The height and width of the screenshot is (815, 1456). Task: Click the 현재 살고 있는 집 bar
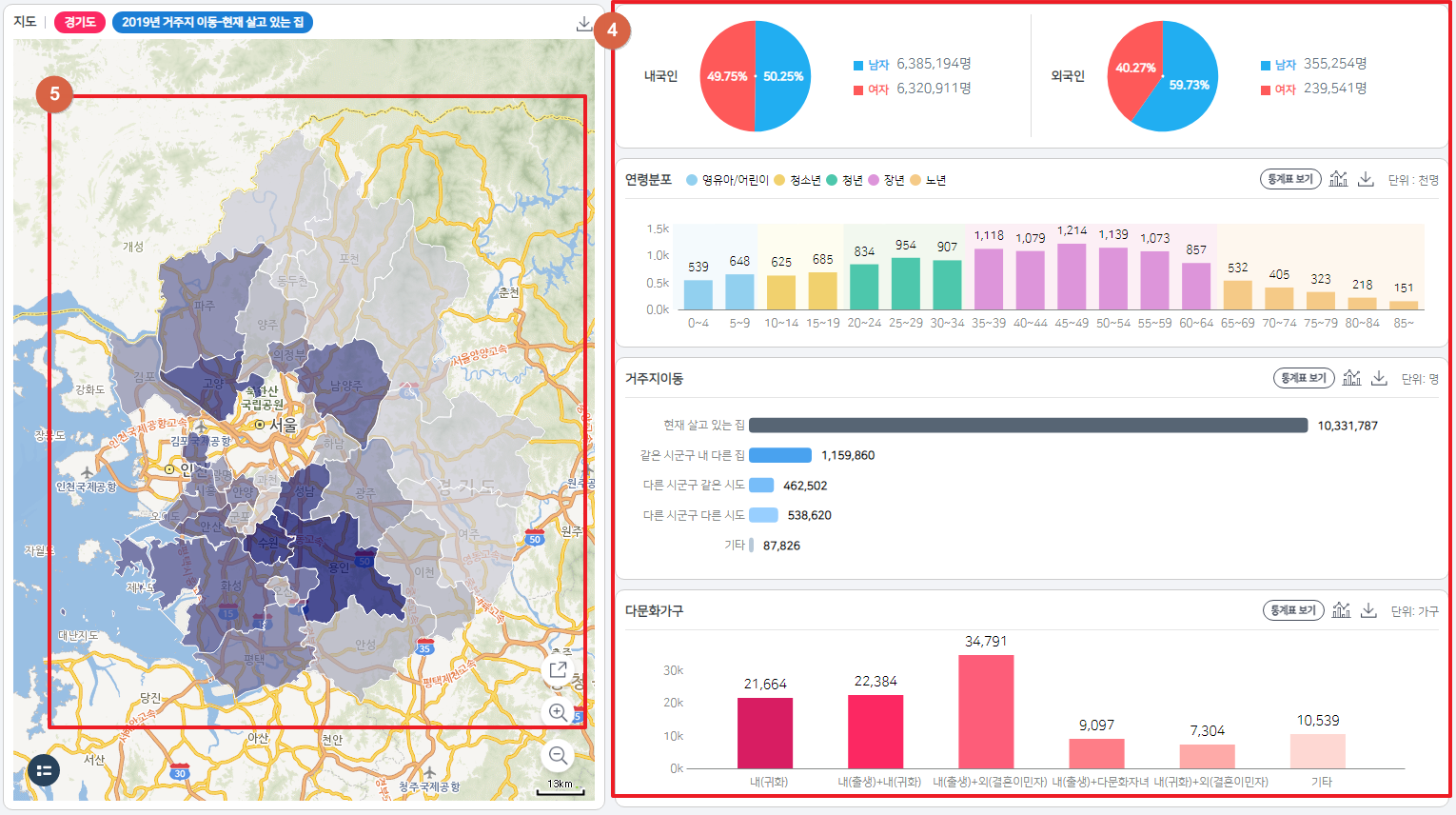pos(1028,426)
